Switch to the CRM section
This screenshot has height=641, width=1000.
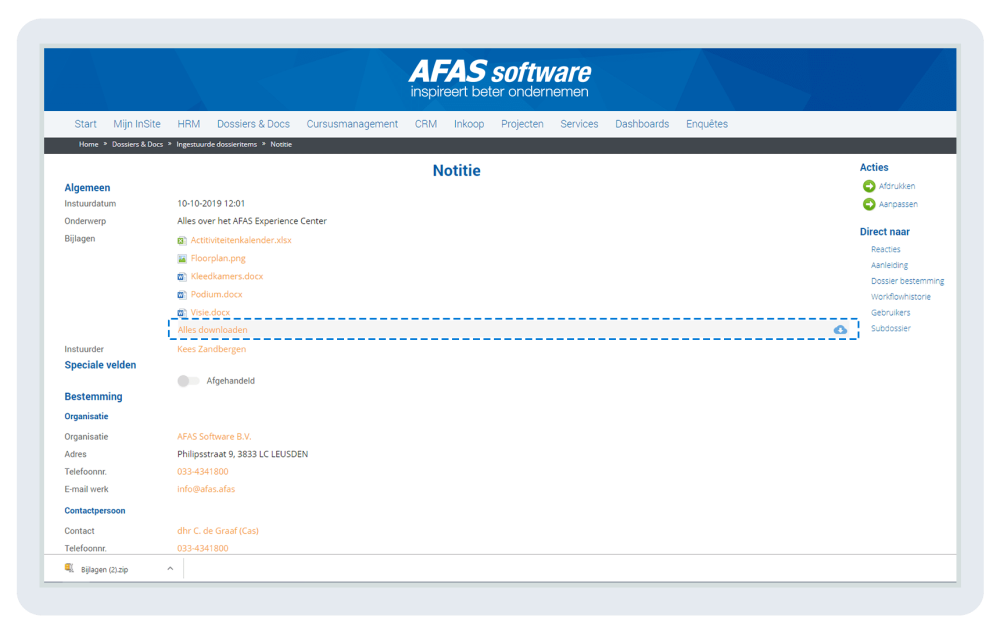(425, 123)
